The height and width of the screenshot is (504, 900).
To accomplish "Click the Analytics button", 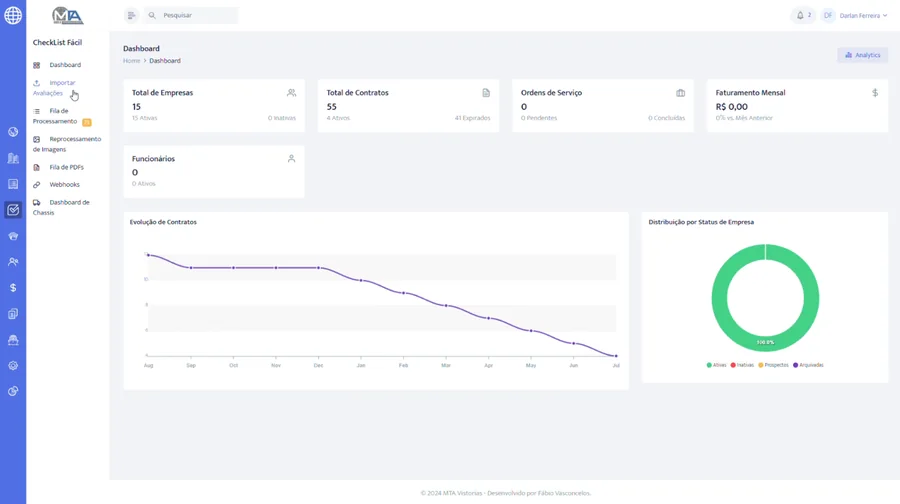I will pyautogui.click(x=863, y=55).
